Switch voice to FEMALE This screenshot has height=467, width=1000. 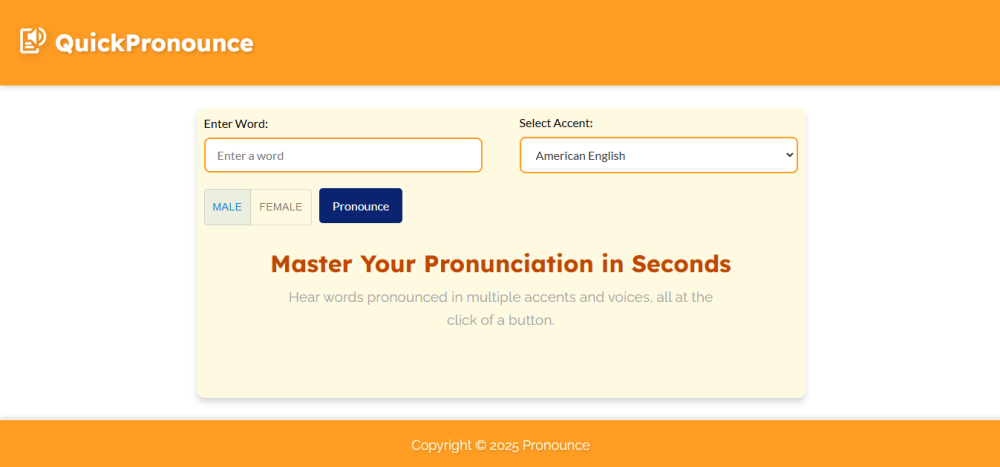280,207
